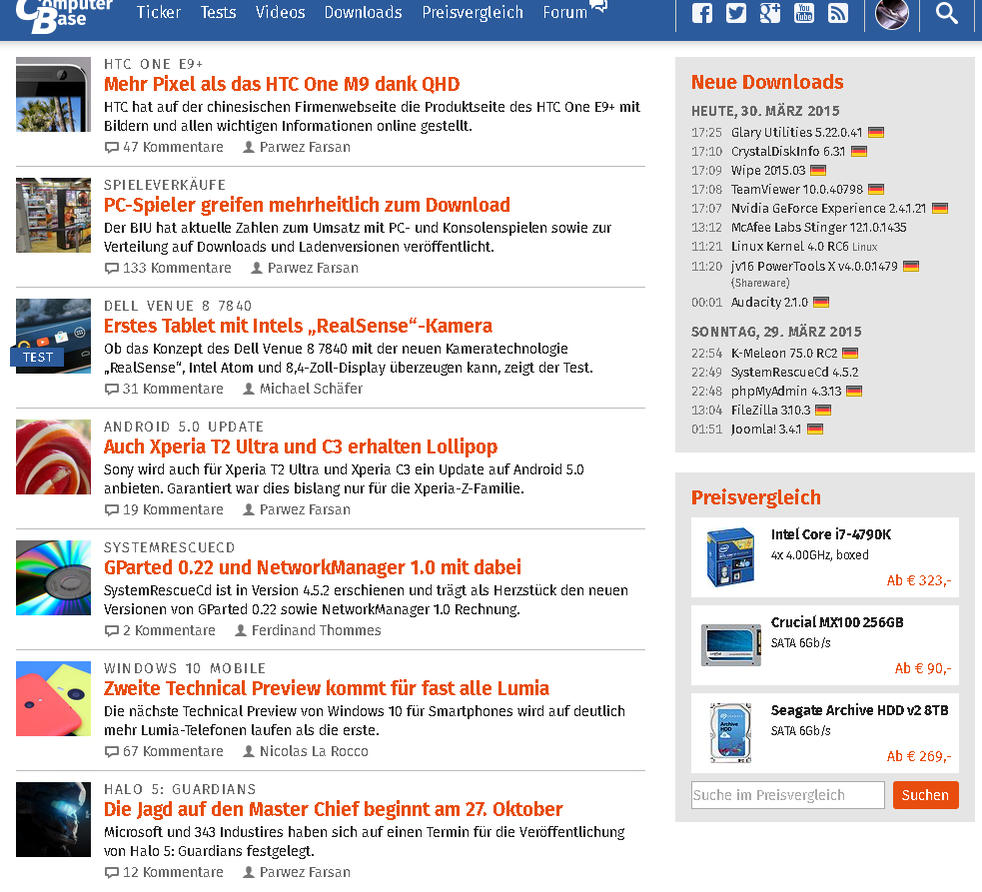Open GParted 0.22 und NetworkManager article

point(312,568)
